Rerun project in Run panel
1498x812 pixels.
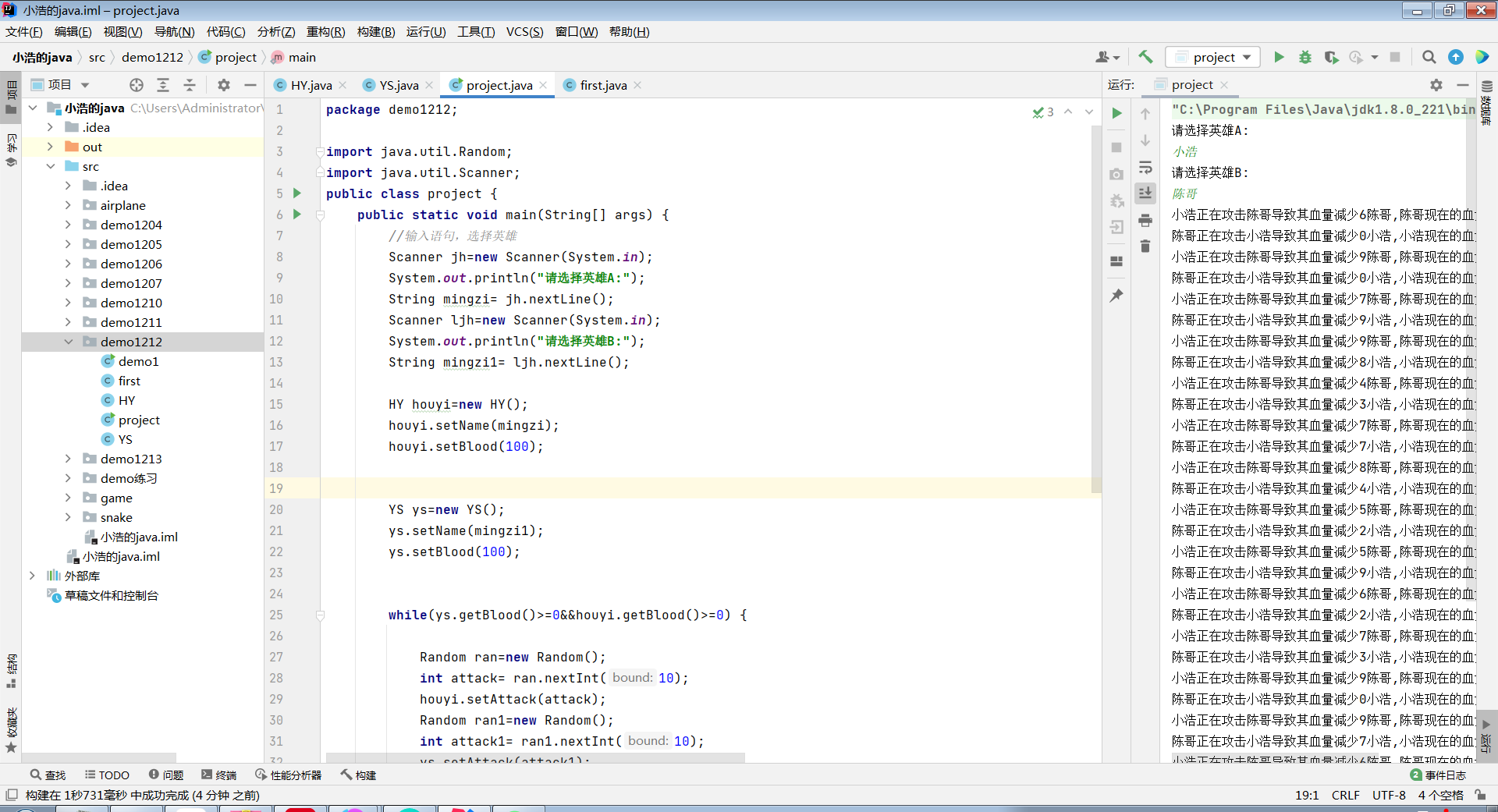click(1116, 113)
